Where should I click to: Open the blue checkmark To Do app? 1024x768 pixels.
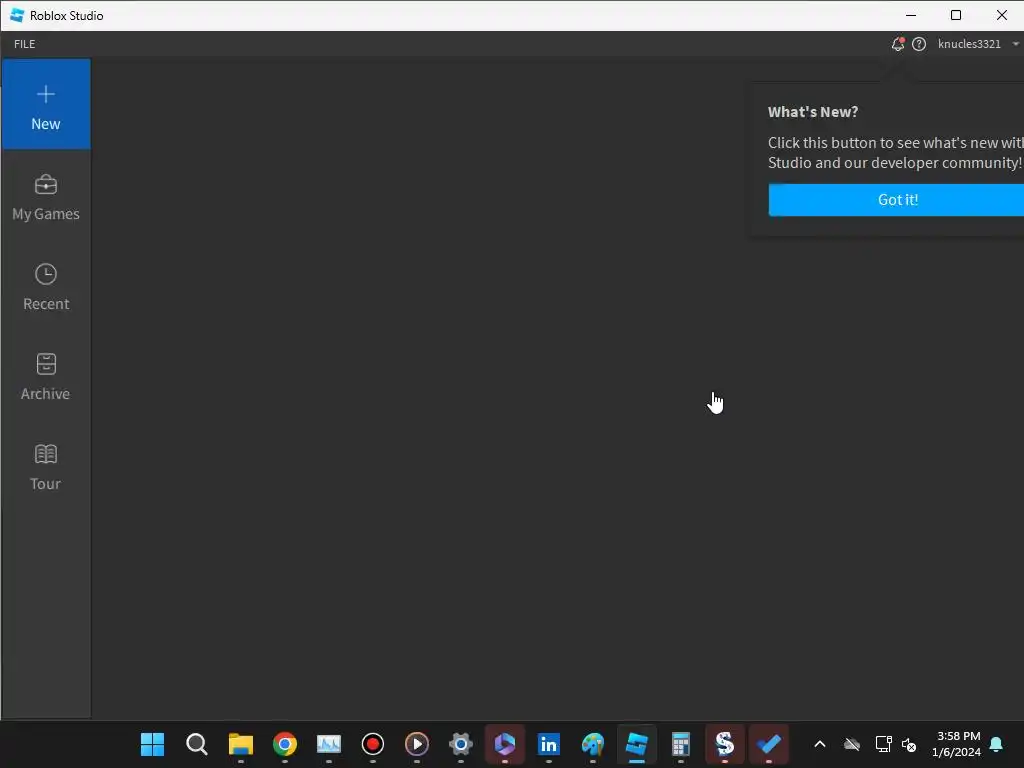[769, 744]
